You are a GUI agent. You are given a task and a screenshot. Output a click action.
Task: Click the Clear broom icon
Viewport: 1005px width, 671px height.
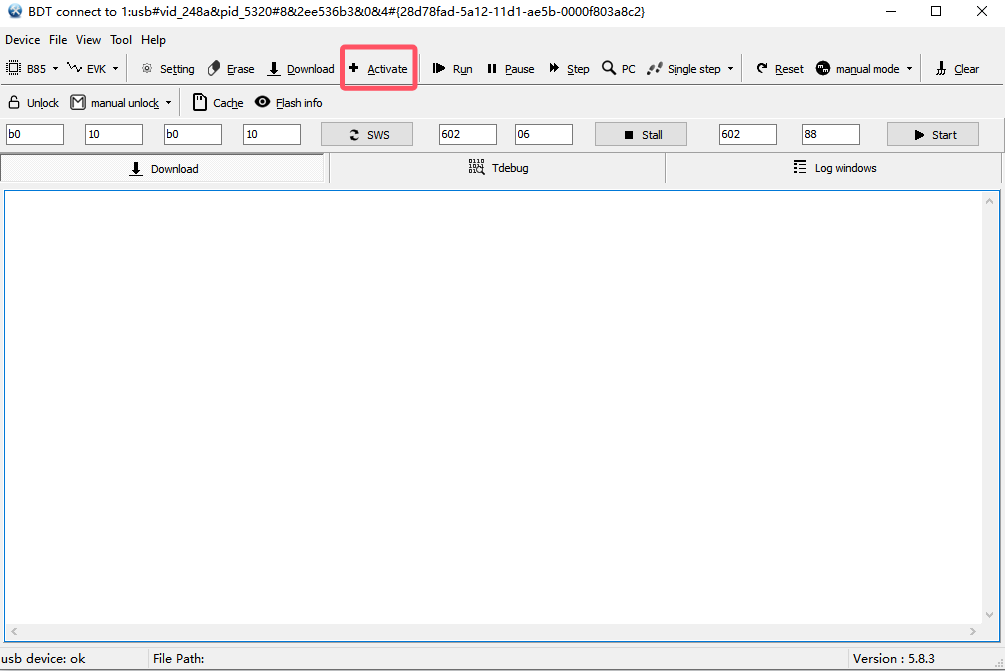point(941,69)
